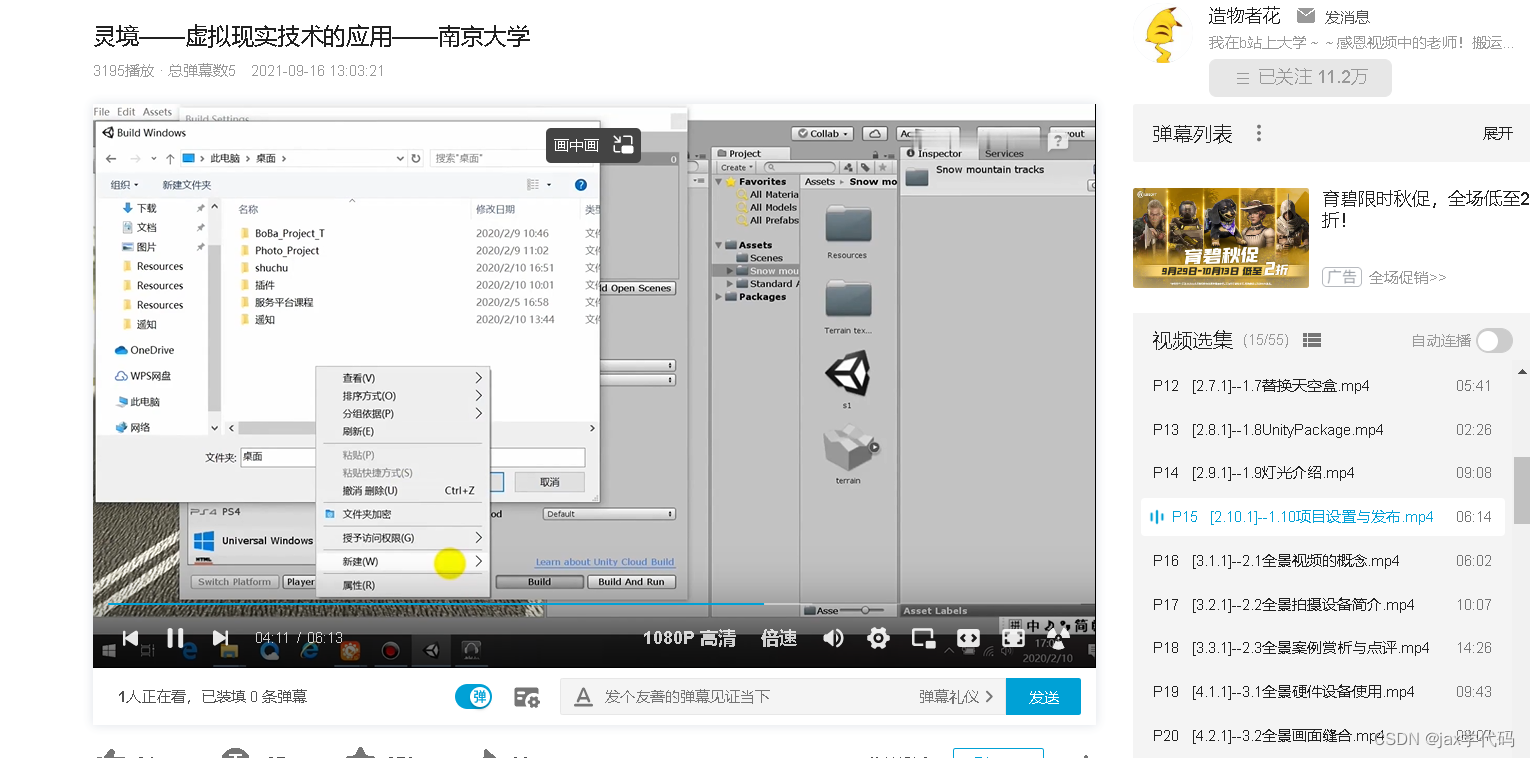Click the video progress bar
The width and height of the screenshot is (1530, 758).
point(594,604)
